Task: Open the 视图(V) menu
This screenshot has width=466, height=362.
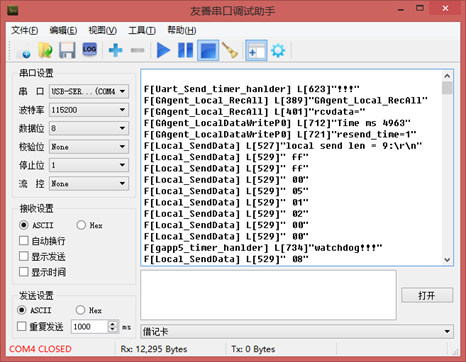Action: pyautogui.click(x=102, y=30)
